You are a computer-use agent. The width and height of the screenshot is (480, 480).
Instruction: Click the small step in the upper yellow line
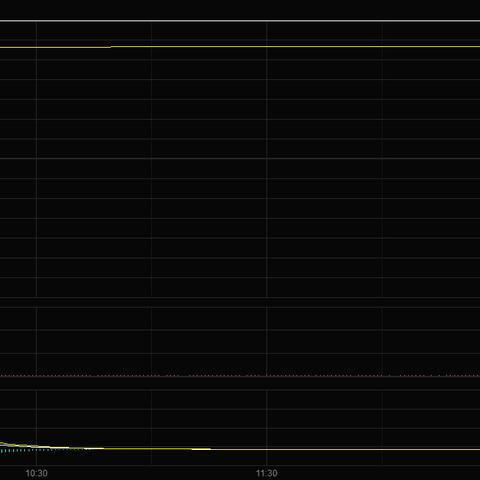(110, 47)
